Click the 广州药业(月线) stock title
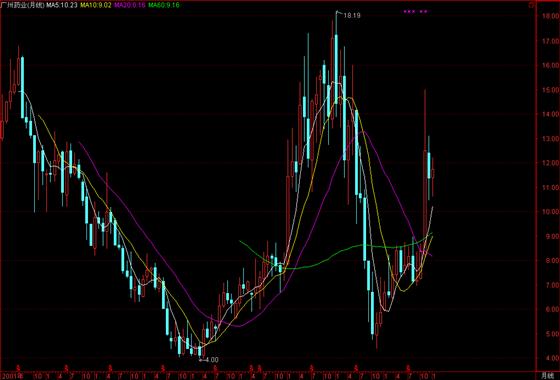This screenshot has width=560, height=380. pyautogui.click(x=23, y=5)
